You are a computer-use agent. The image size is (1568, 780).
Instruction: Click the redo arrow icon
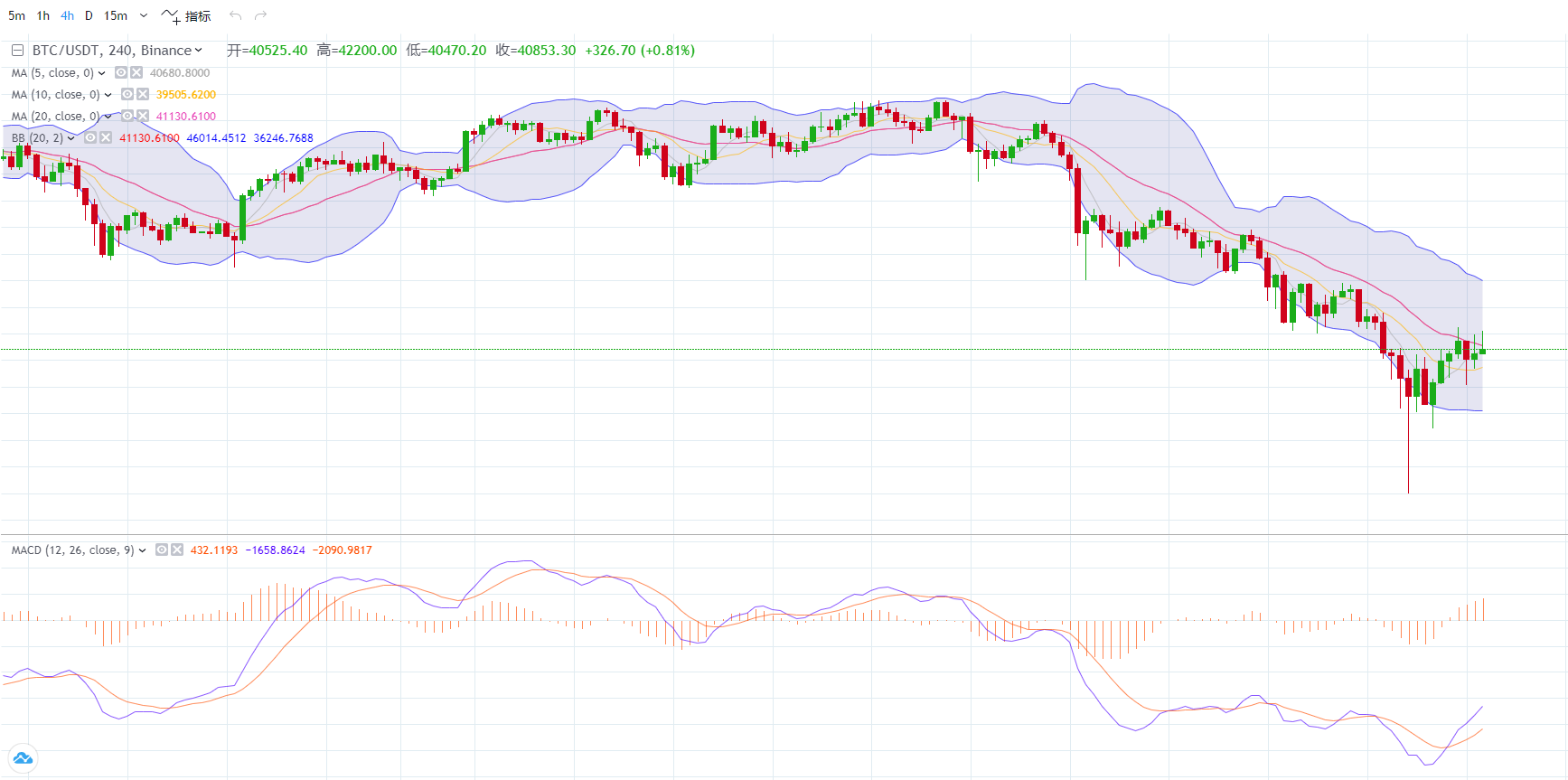point(261,15)
